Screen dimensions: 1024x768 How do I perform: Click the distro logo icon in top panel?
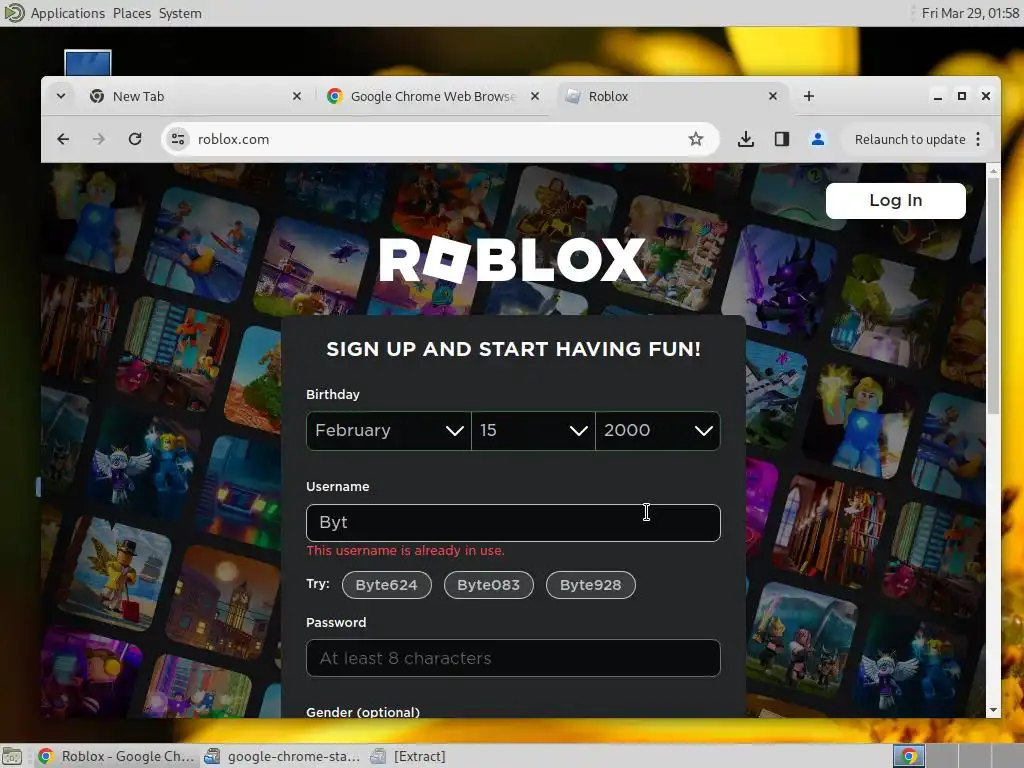[14, 13]
